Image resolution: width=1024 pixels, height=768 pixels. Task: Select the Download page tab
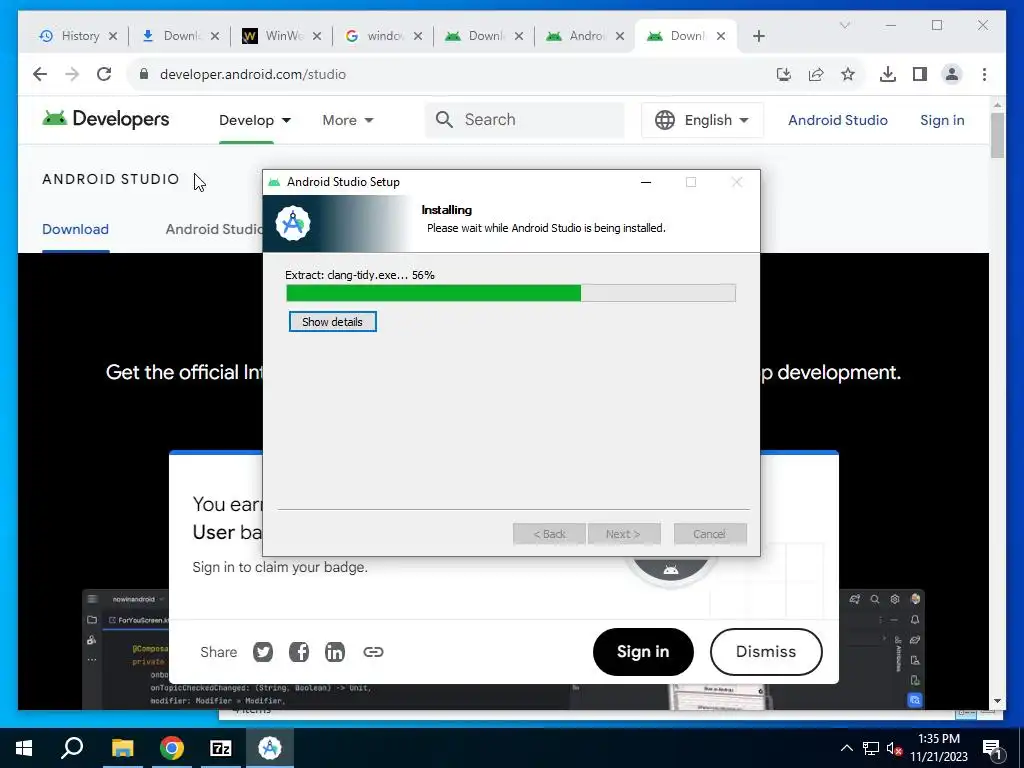(x=75, y=229)
